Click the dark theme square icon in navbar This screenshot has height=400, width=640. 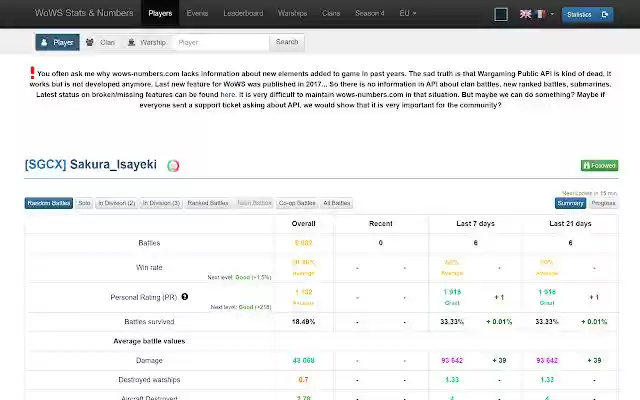(x=501, y=14)
